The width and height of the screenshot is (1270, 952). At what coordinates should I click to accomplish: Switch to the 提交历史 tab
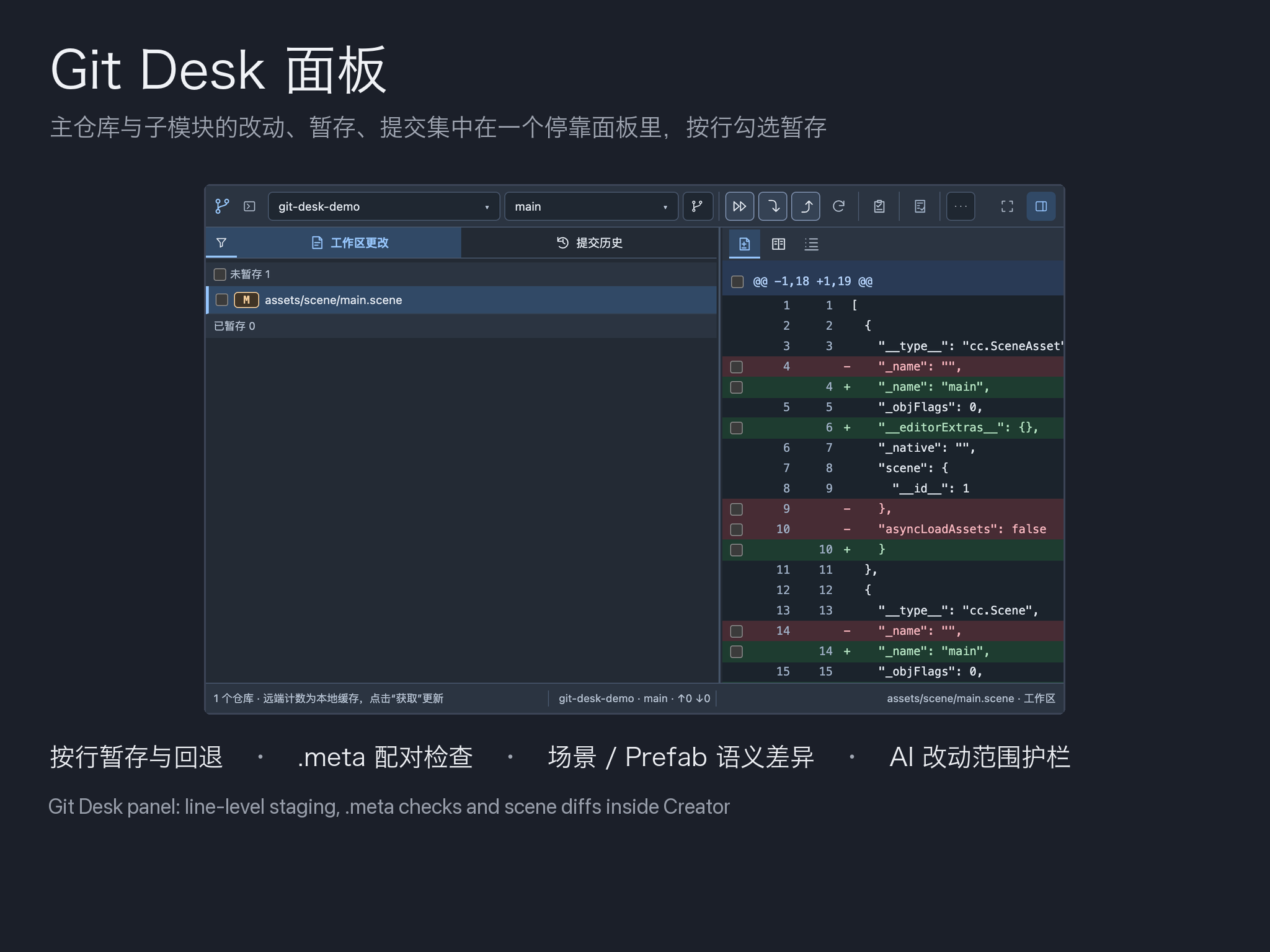pyautogui.click(x=589, y=243)
